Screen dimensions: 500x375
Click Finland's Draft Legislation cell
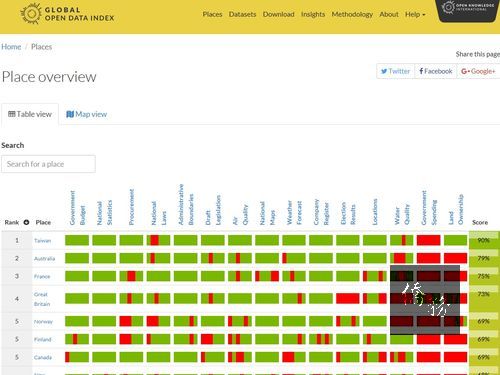(x=213, y=339)
